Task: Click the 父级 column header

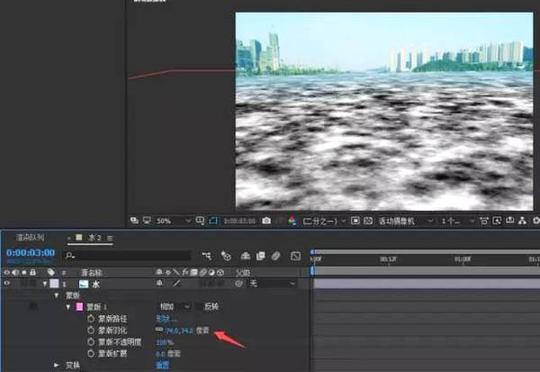Action: 243,273
